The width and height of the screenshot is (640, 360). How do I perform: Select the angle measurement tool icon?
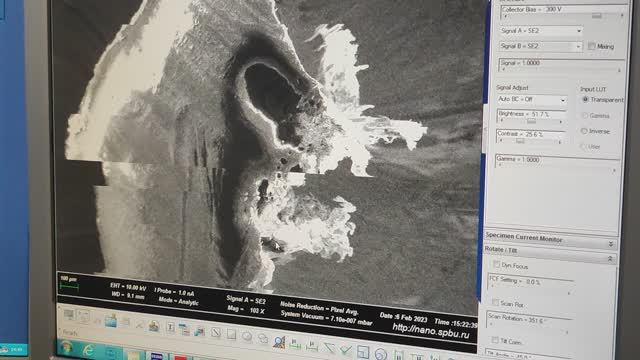tap(329, 348)
